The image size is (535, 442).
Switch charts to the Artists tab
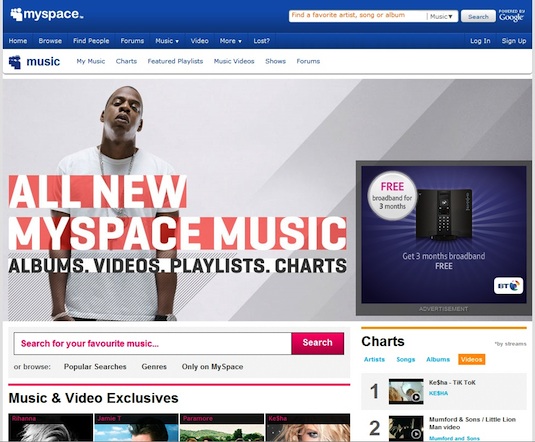(x=374, y=359)
